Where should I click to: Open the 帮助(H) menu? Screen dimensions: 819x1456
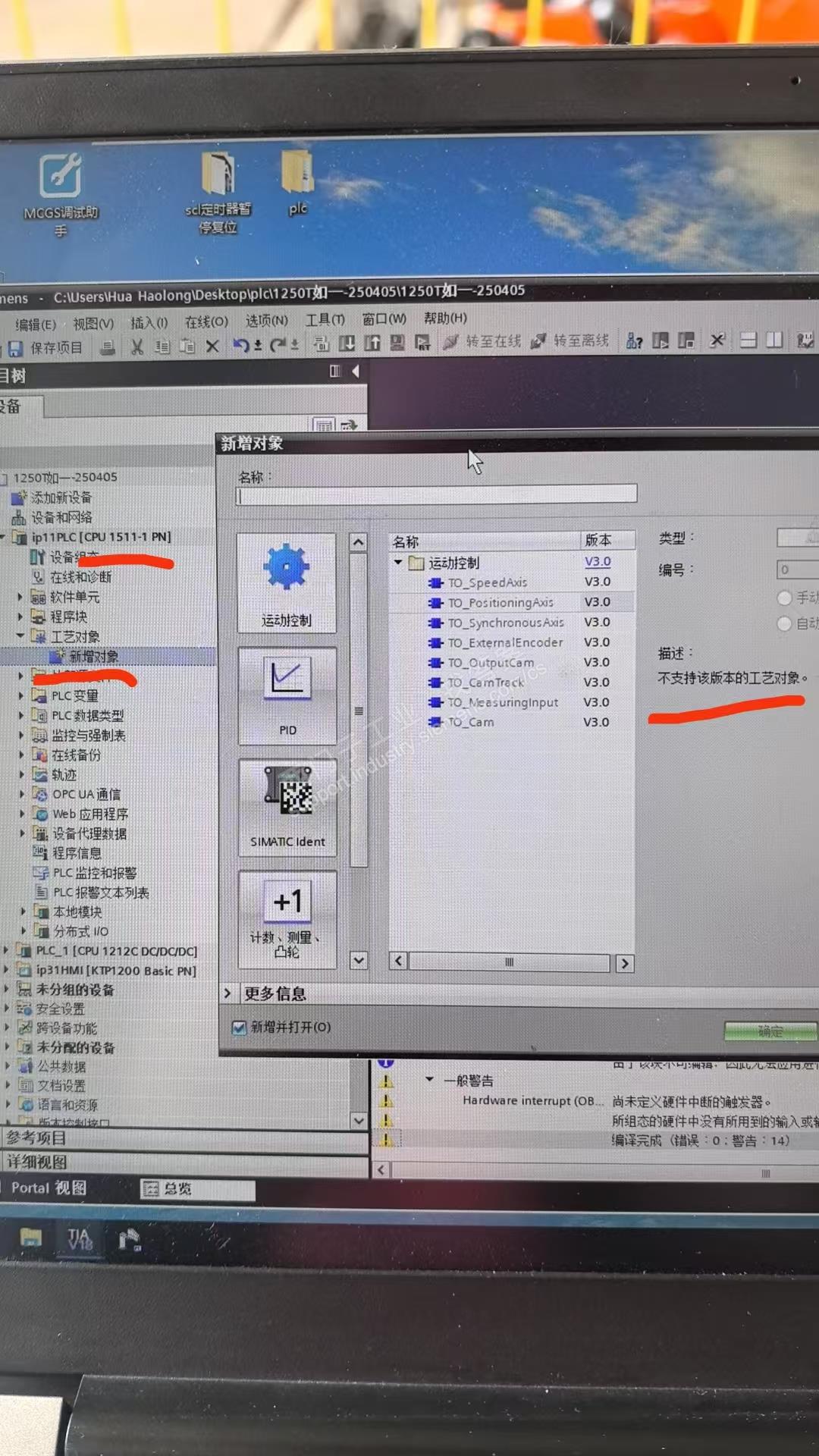click(x=445, y=318)
